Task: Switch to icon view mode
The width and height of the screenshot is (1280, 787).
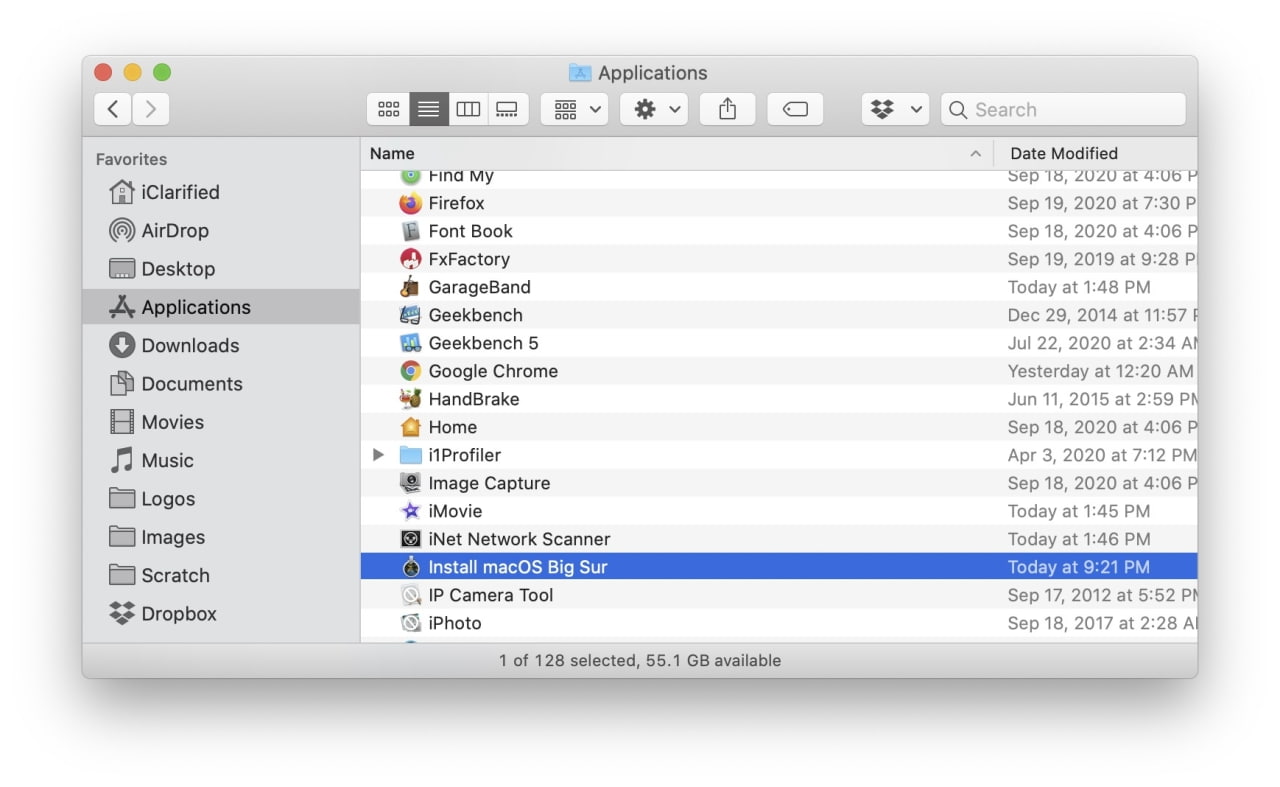Action: coord(388,108)
